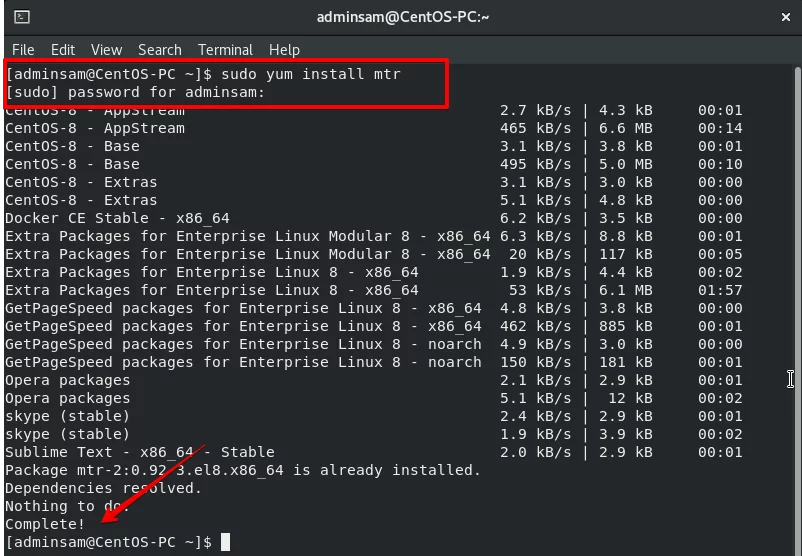The width and height of the screenshot is (802, 556).
Task: Click the '00:10' time value
Action: coord(720,164)
